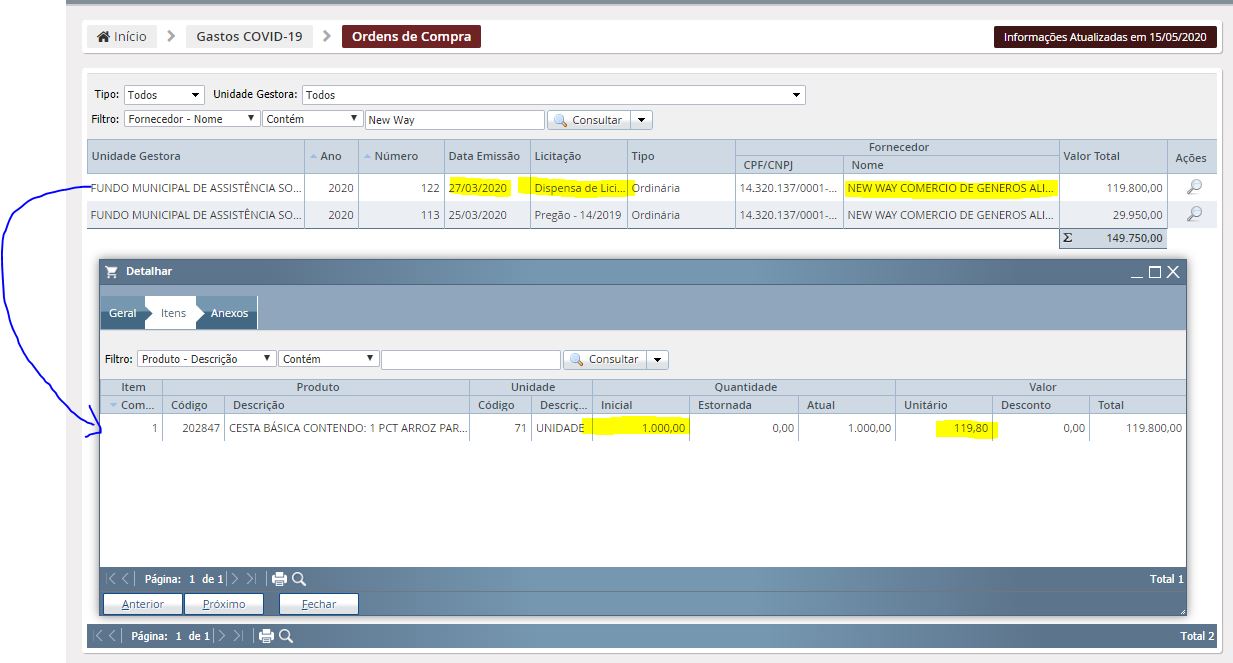
Task: Sort by the Número column header
Action: pyautogui.click(x=401, y=156)
